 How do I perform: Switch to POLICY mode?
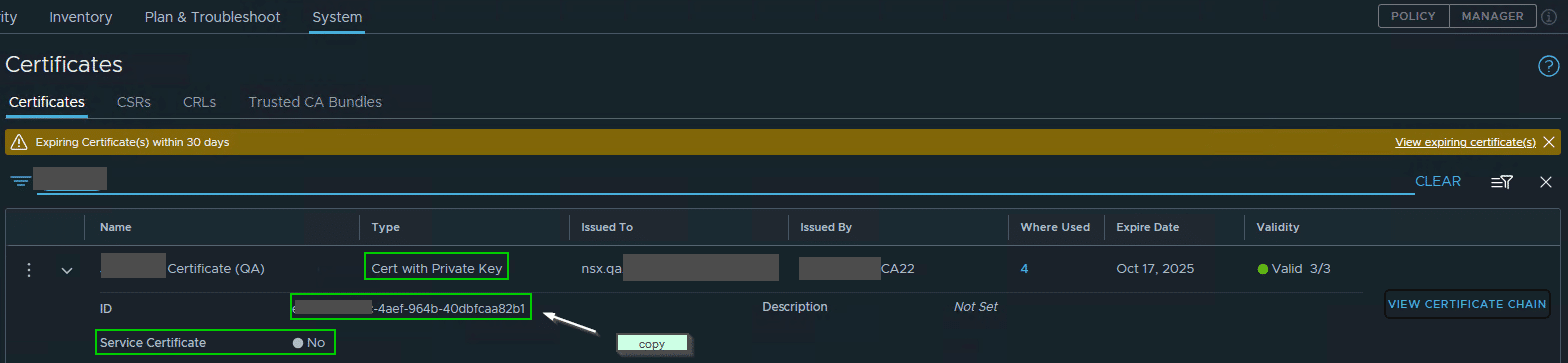pyautogui.click(x=1413, y=16)
